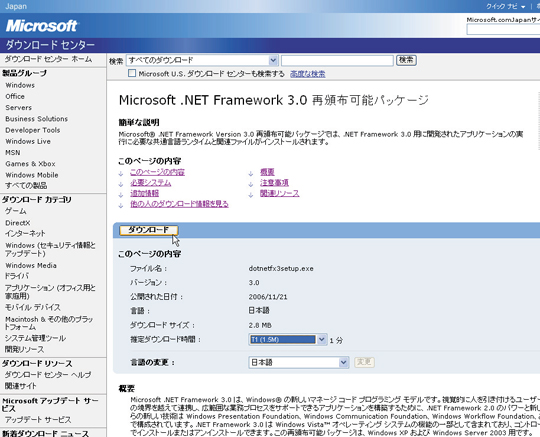Open Windows Media download category
The height and width of the screenshot is (437, 540).
pos(31,266)
